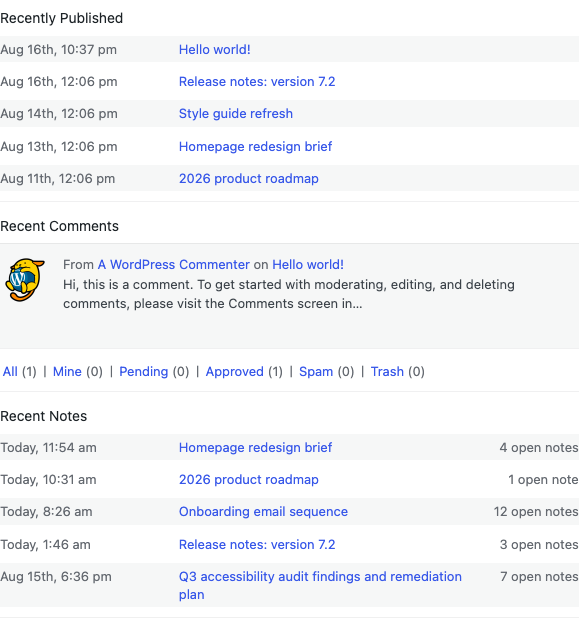Screen dimensions: 579x618
Task: Open Homepage redesign brief in Recent Notes
Action: pos(255,448)
